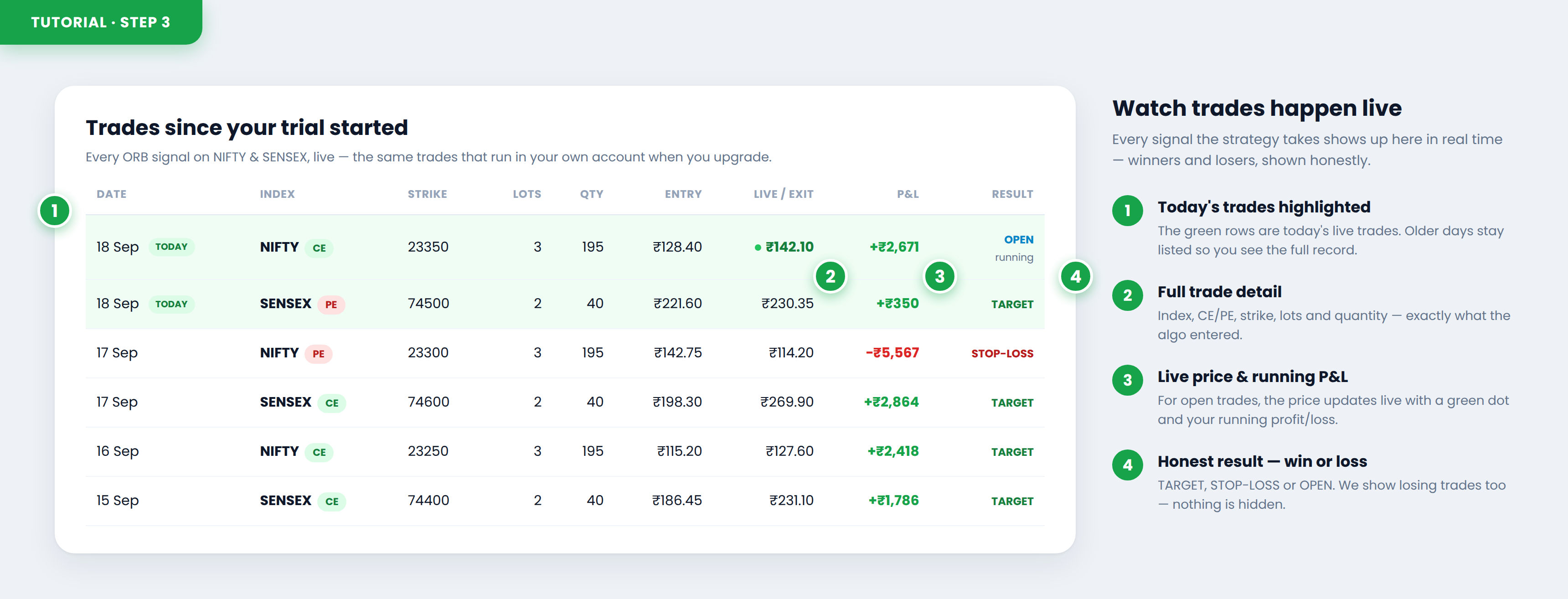Click entry price ₹221.60

[x=677, y=304]
